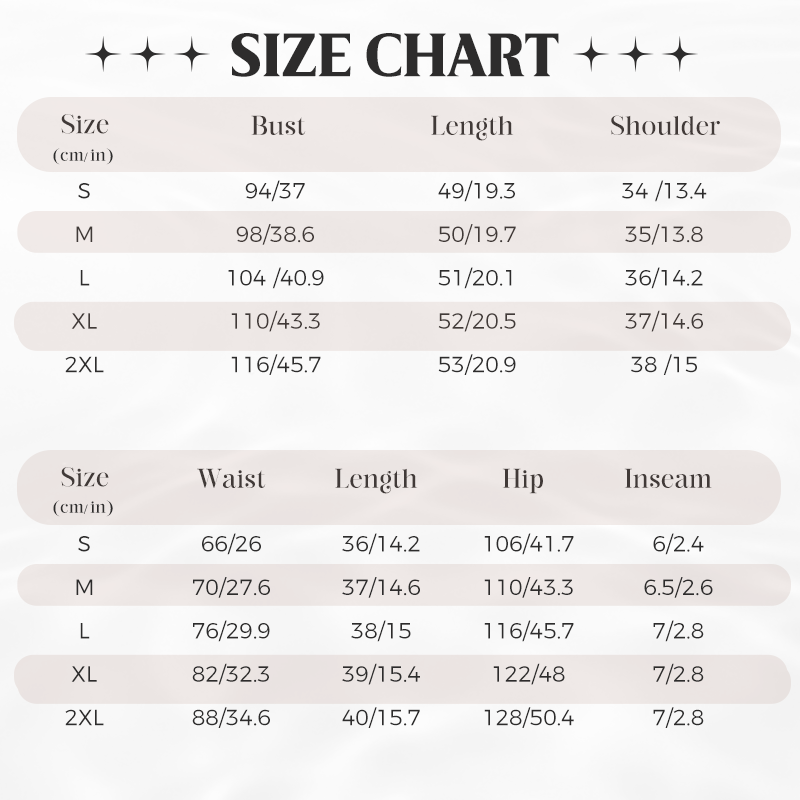This screenshot has height=800, width=800.
Task: Click the L length value 38/15
Action: (381, 631)
